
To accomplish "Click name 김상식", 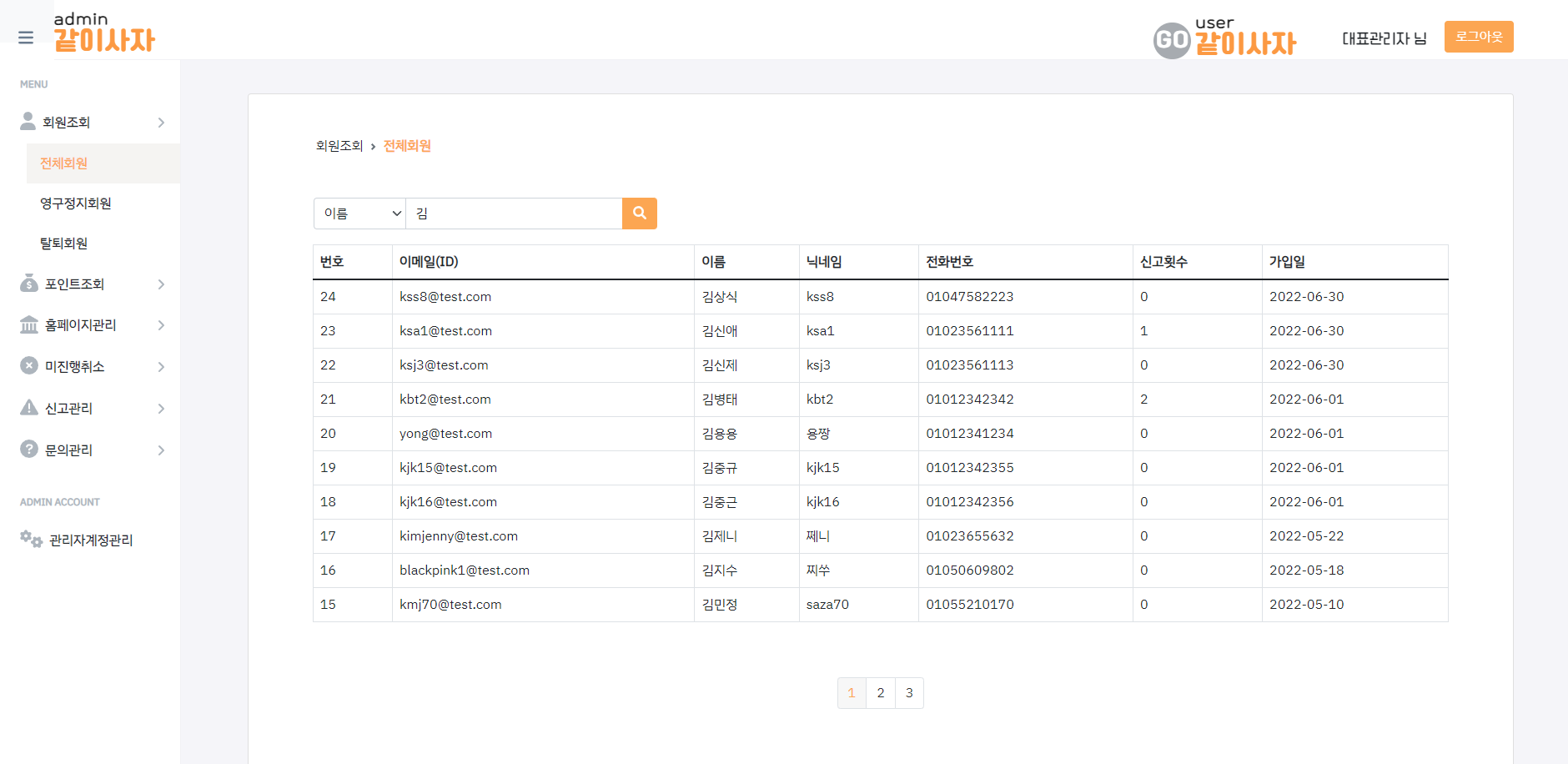I will [x=720, y=297].
